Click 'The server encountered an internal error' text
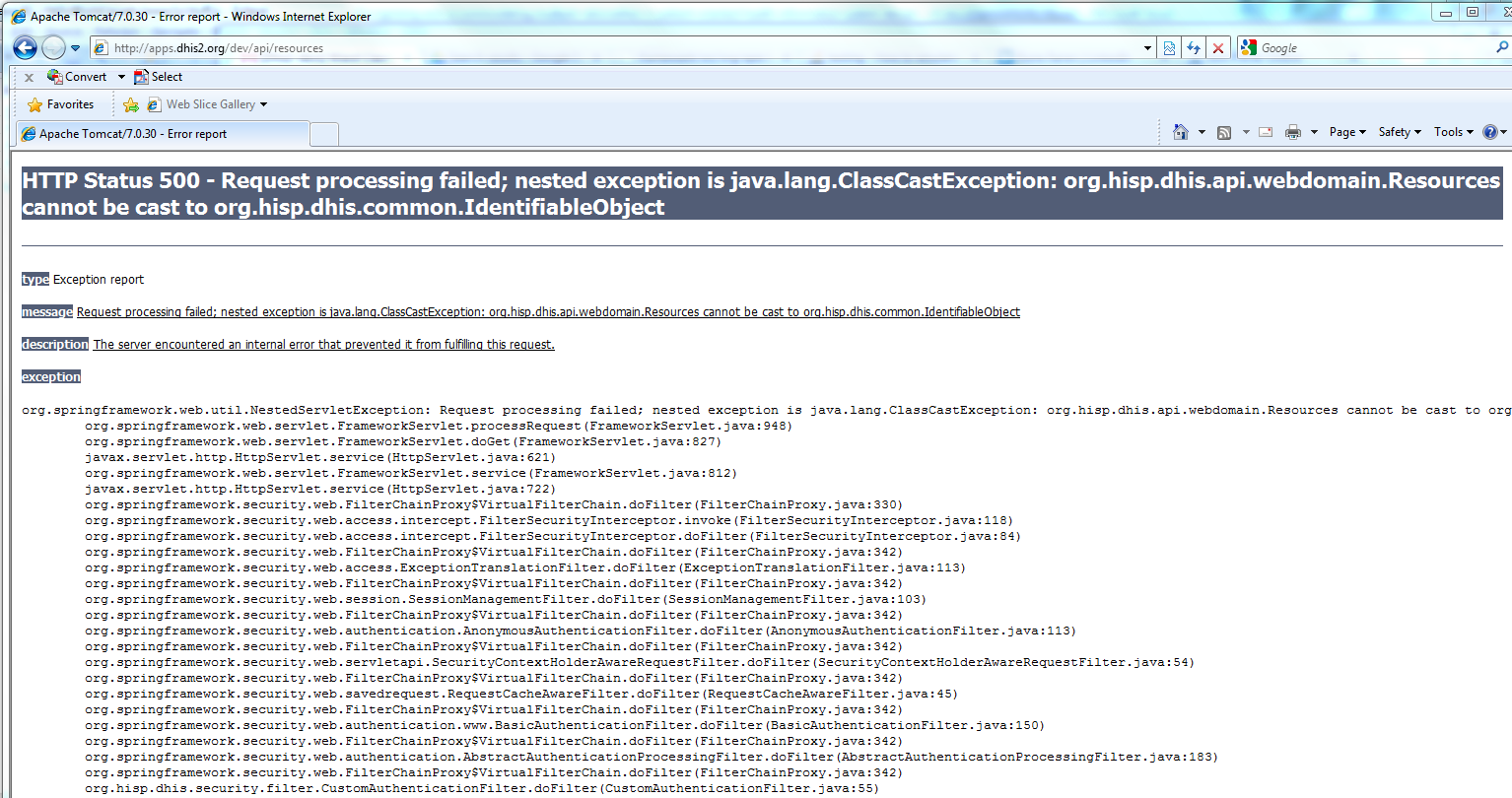 (x=323, y=345)
